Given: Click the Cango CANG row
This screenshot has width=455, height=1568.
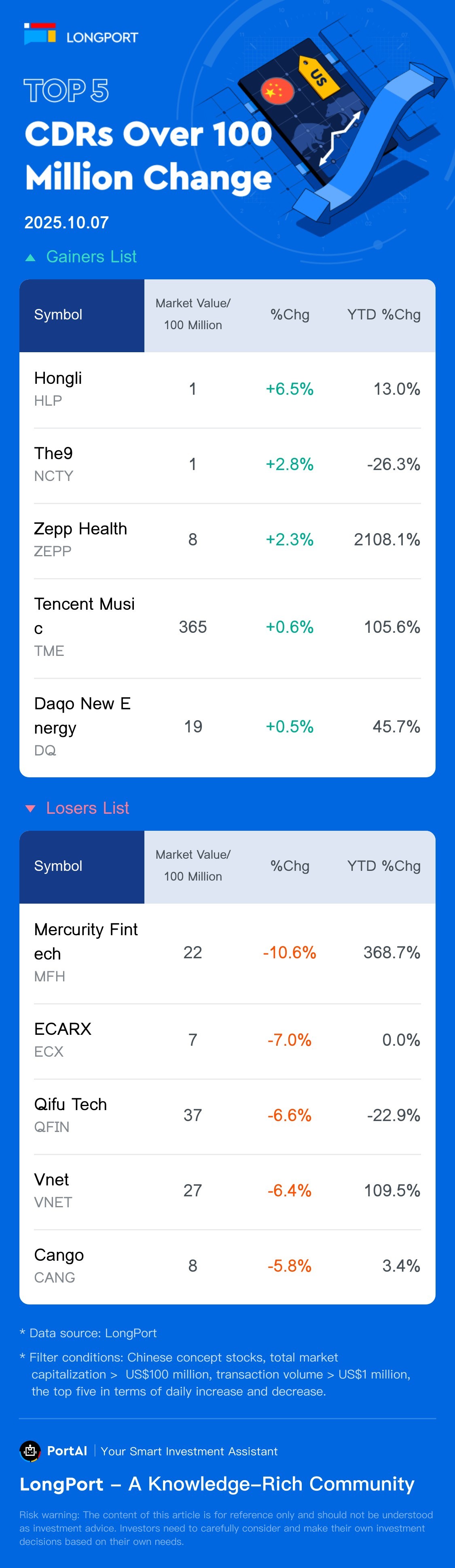Looking at the screenshot, I should pyautogui.click(x=227, y=1266).
